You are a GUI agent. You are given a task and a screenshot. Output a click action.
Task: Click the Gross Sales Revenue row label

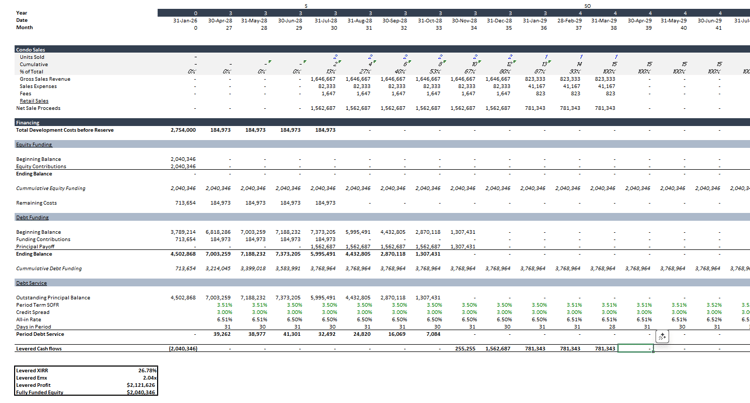45,79
